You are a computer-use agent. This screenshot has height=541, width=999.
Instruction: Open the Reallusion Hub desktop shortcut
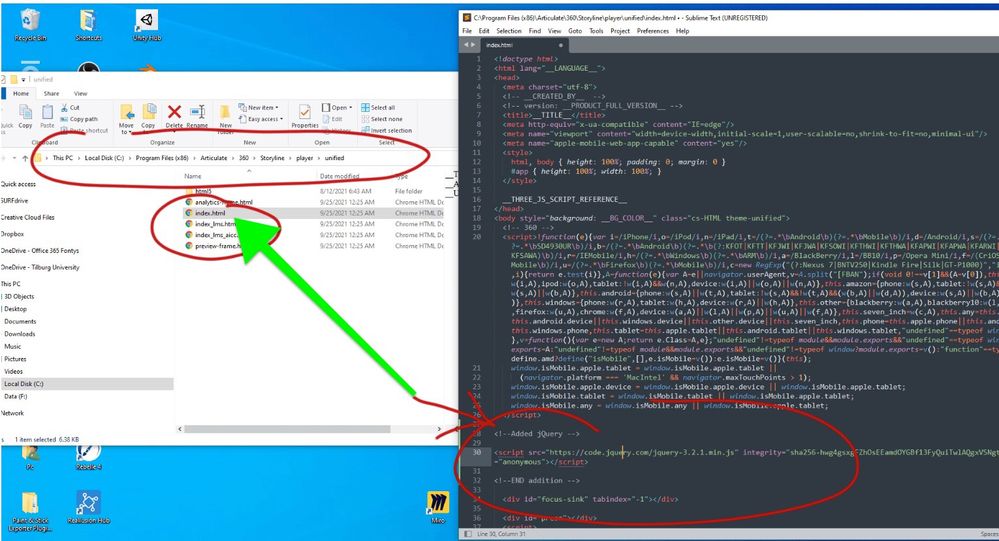[x=89, y=507]
